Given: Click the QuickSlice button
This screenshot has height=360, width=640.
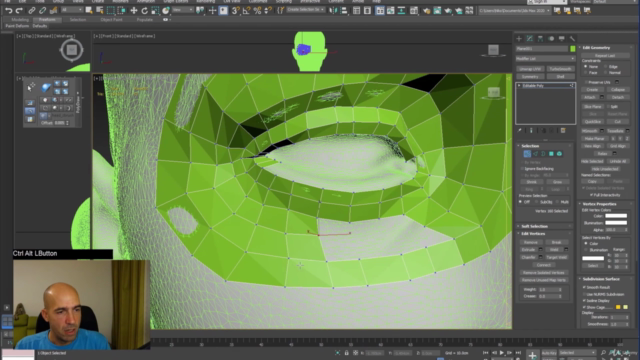Looking at the screenshot, I should (593, 122).
